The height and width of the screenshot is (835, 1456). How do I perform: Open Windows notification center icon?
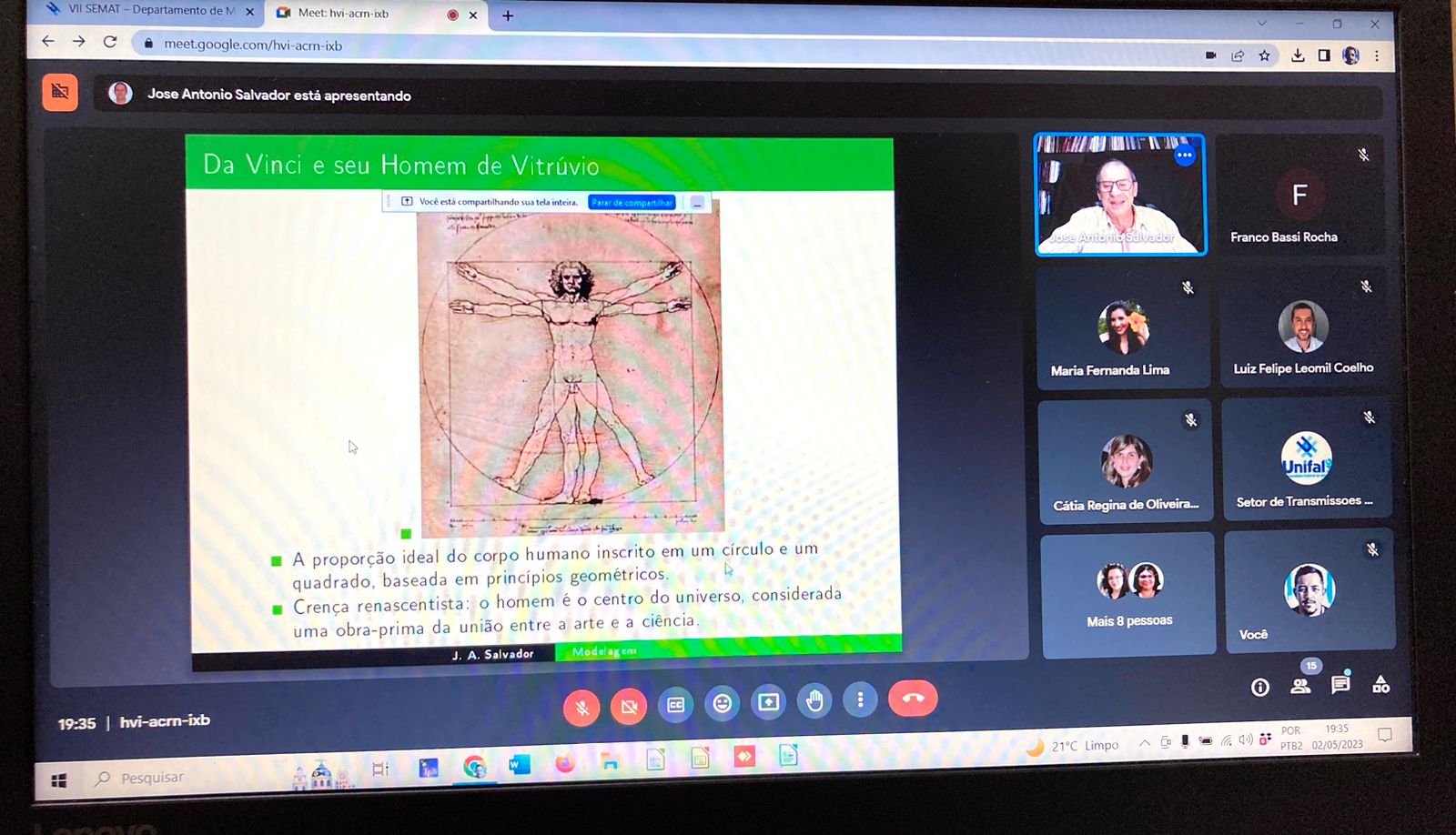coord(1385,734)
